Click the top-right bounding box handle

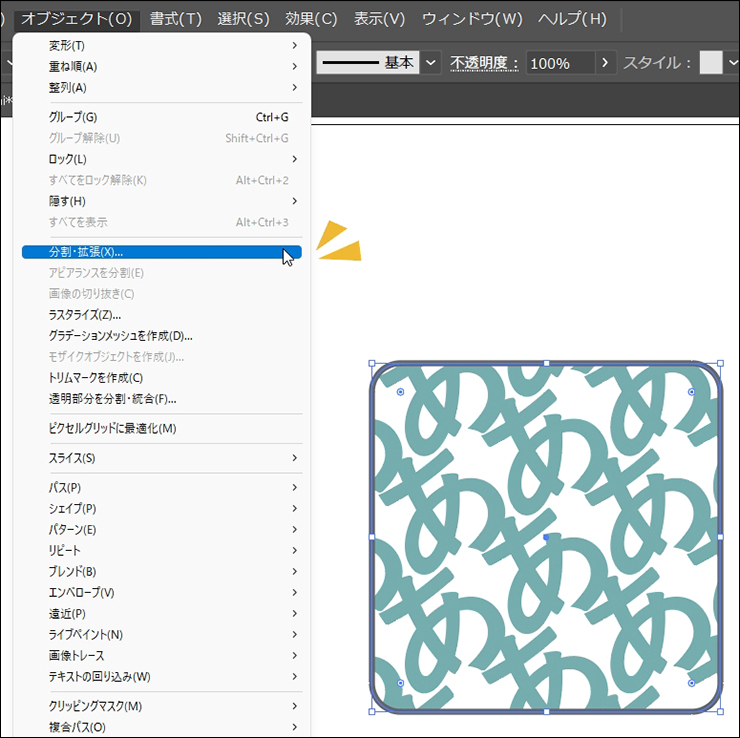(720, 363)
